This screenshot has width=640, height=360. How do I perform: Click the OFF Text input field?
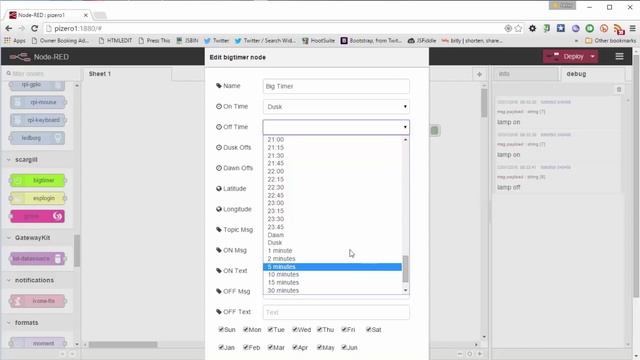336,312
